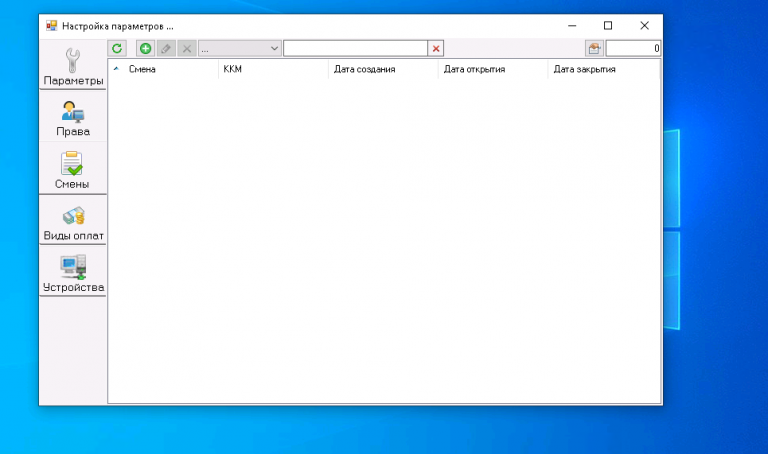Open the Параметры section with wrench icon
Viewport: 768px width, 454px height.
click(73, 66)
